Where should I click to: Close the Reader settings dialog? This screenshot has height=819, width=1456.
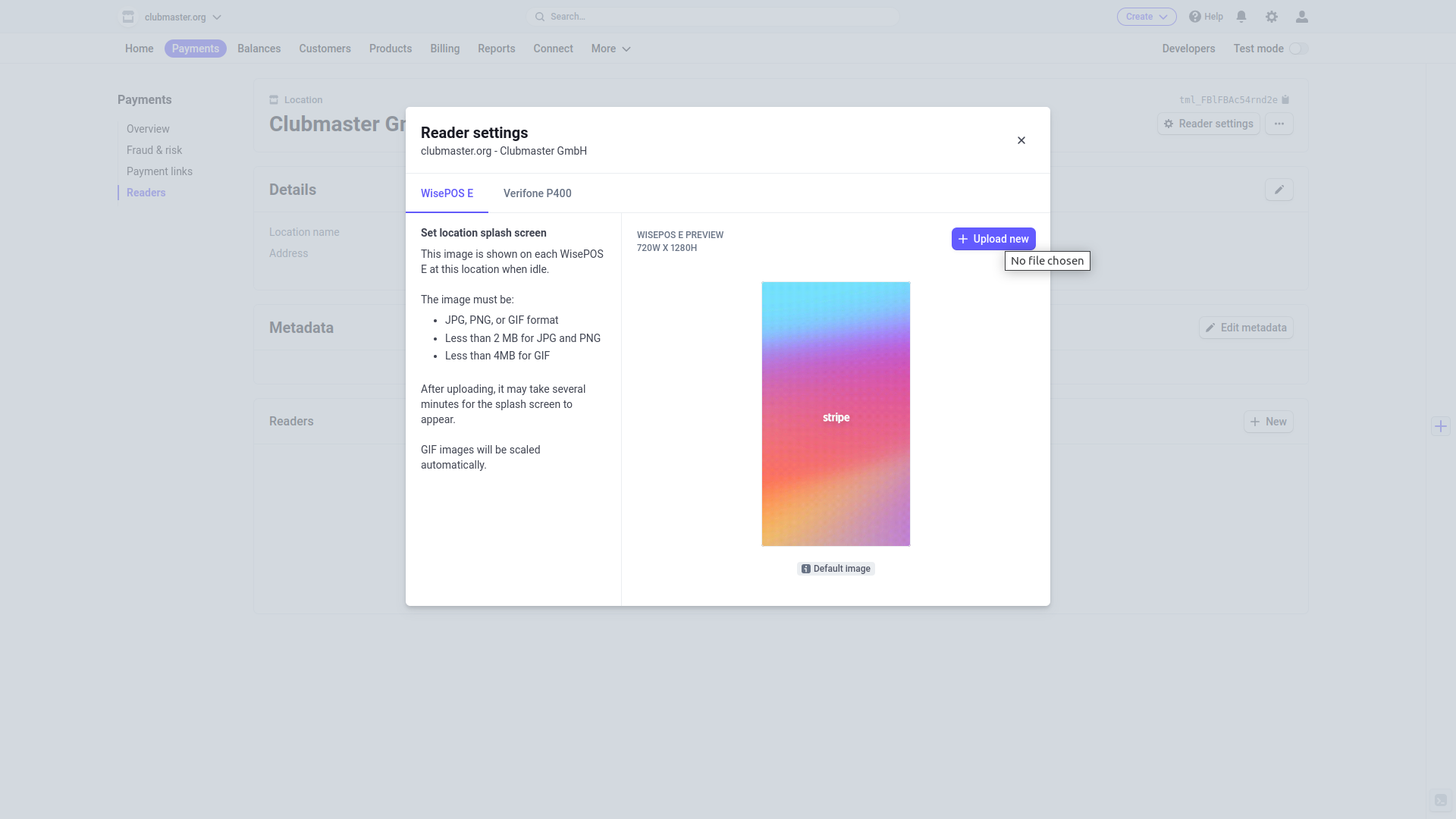coord(1021,140)
